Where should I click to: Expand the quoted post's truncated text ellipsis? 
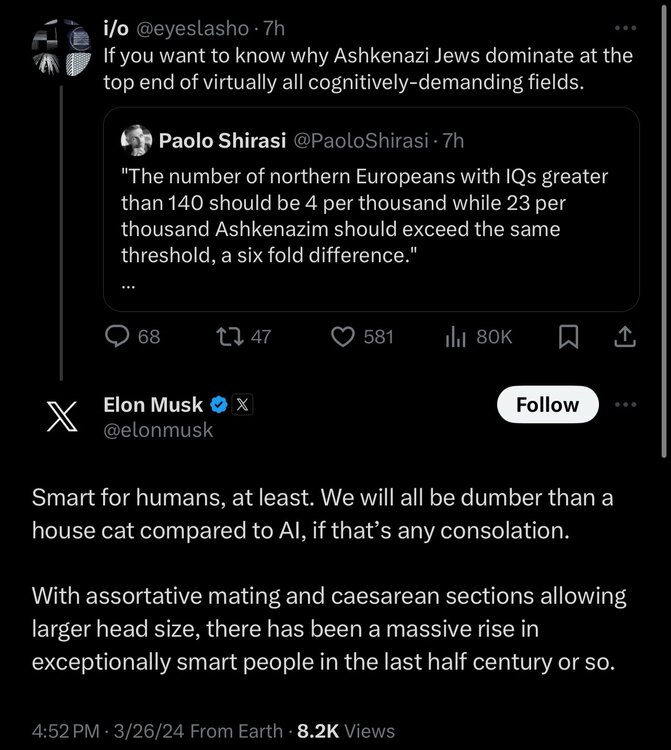(x=126, y=284)
